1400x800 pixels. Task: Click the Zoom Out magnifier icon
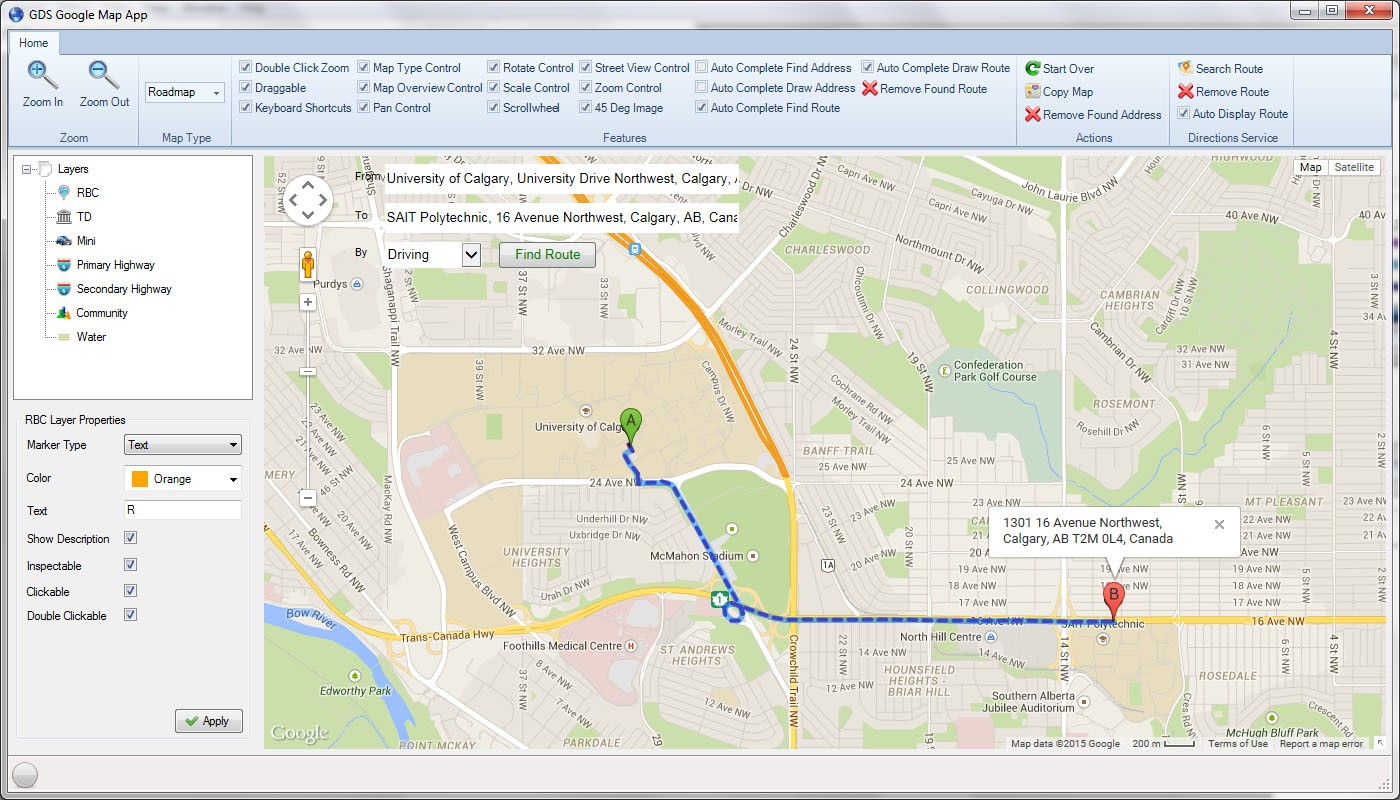click(104, 75)
